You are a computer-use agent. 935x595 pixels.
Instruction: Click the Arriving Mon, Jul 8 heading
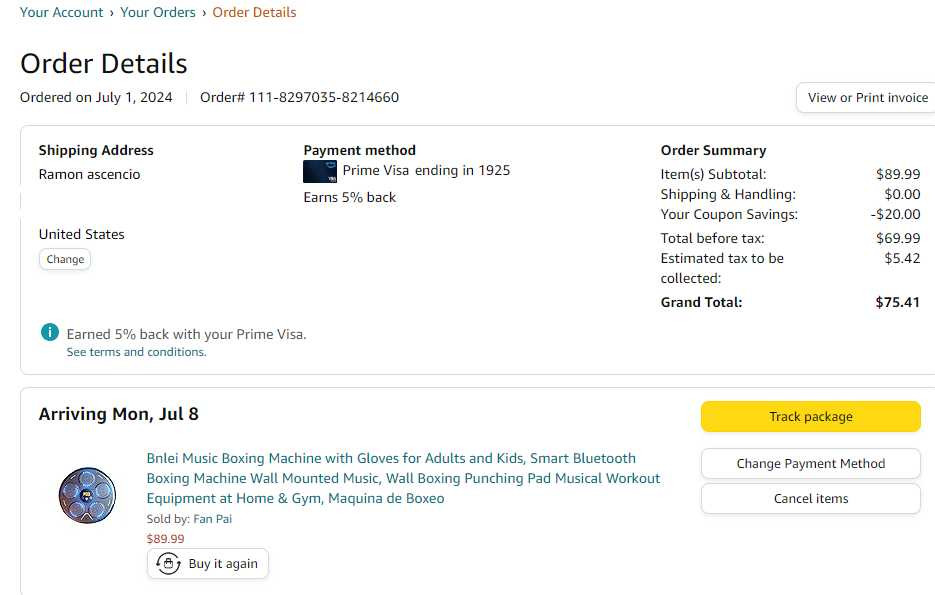click(x=119, y=414)
